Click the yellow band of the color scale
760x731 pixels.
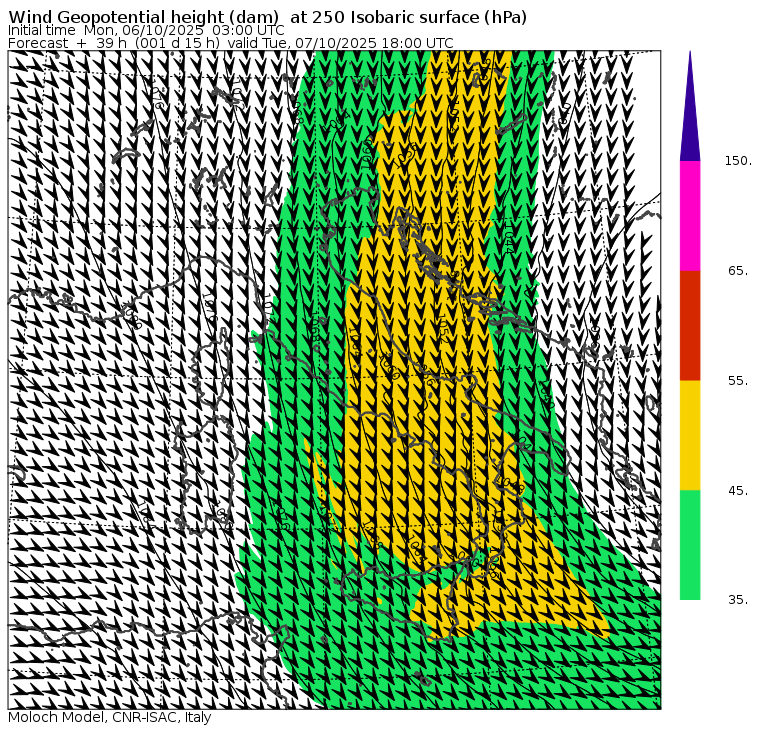[x=689, y=435]
